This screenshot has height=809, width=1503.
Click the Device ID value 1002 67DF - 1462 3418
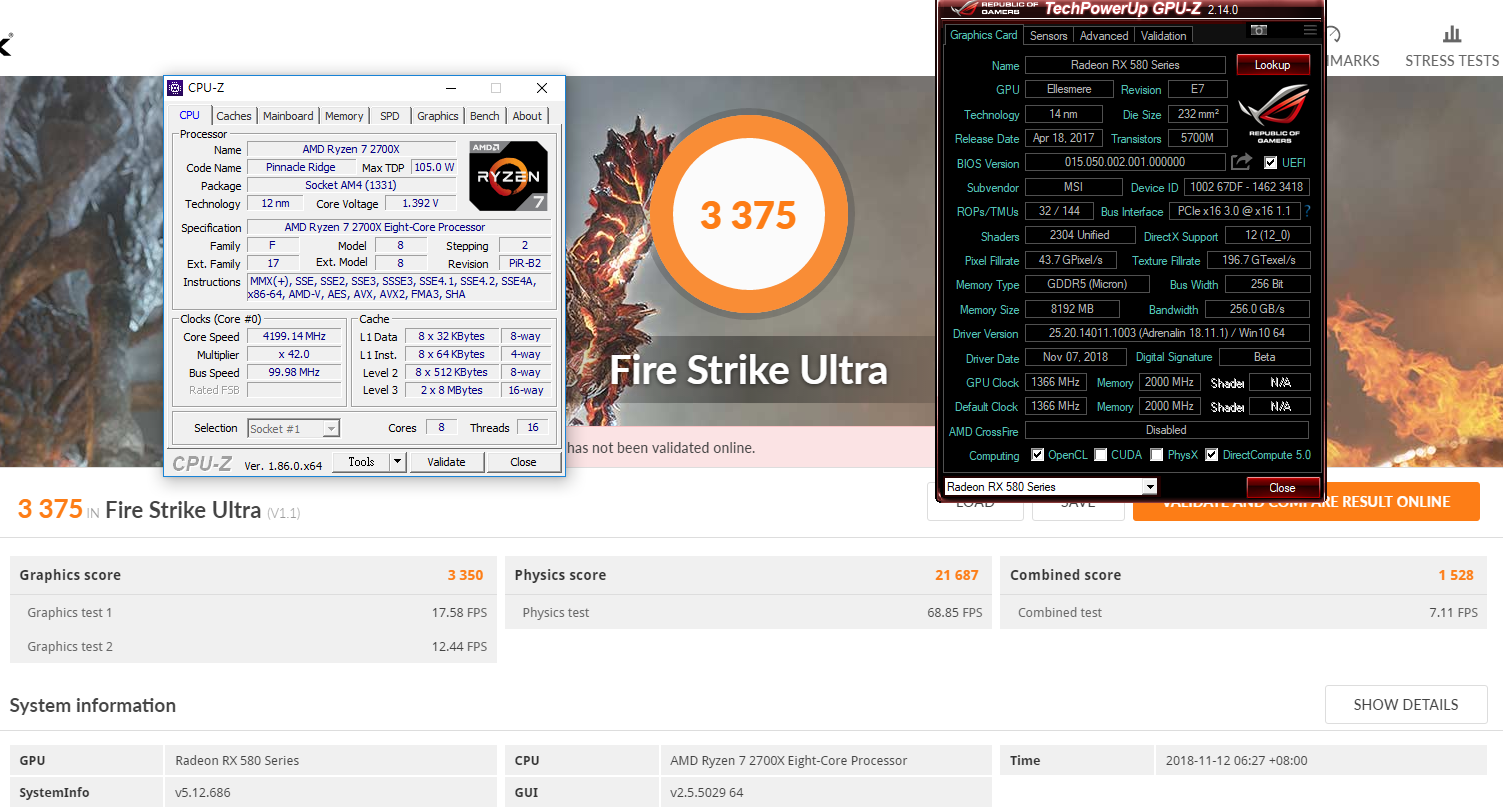click(x=1246, y=187)
